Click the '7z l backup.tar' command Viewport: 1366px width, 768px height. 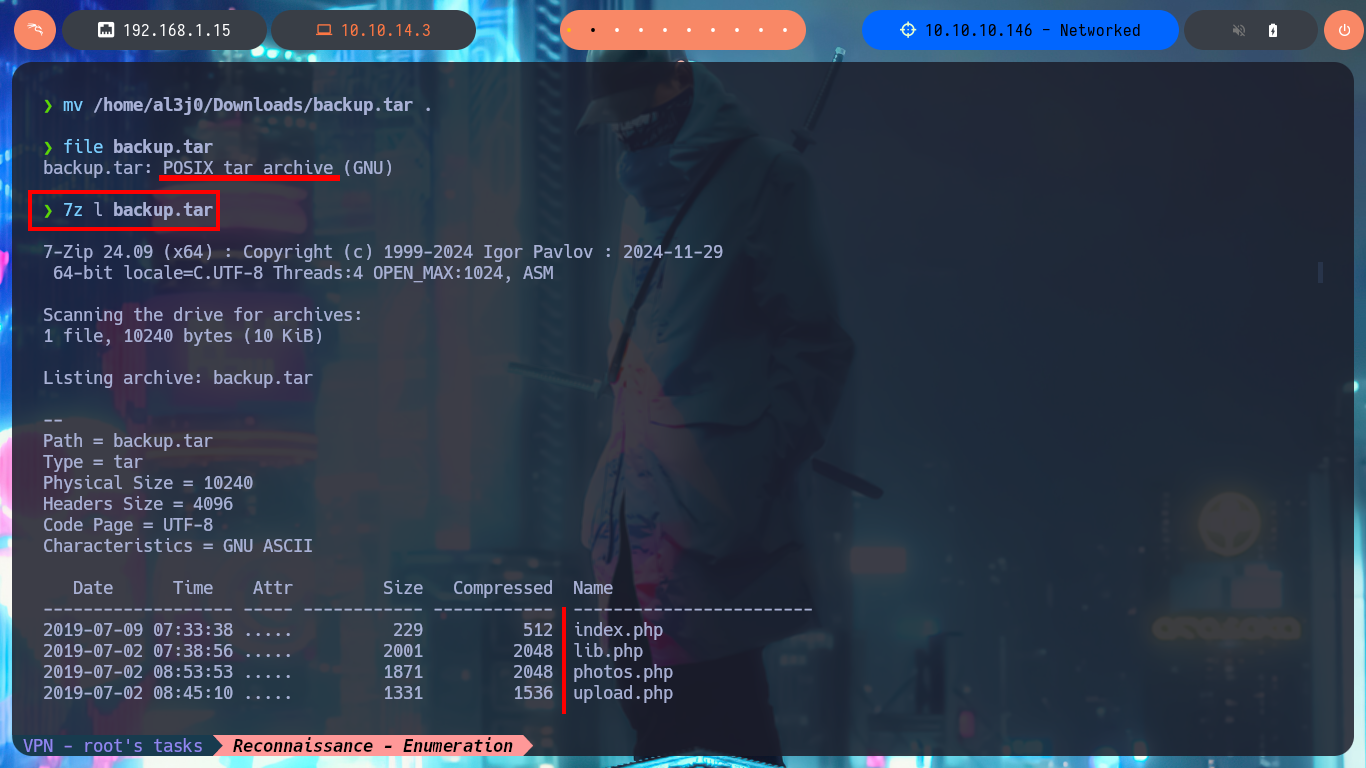click(138, 210)
